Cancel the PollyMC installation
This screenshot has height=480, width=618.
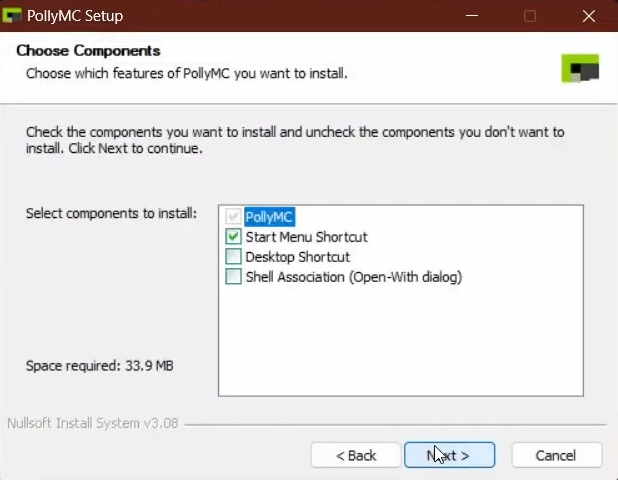[557, 455]
